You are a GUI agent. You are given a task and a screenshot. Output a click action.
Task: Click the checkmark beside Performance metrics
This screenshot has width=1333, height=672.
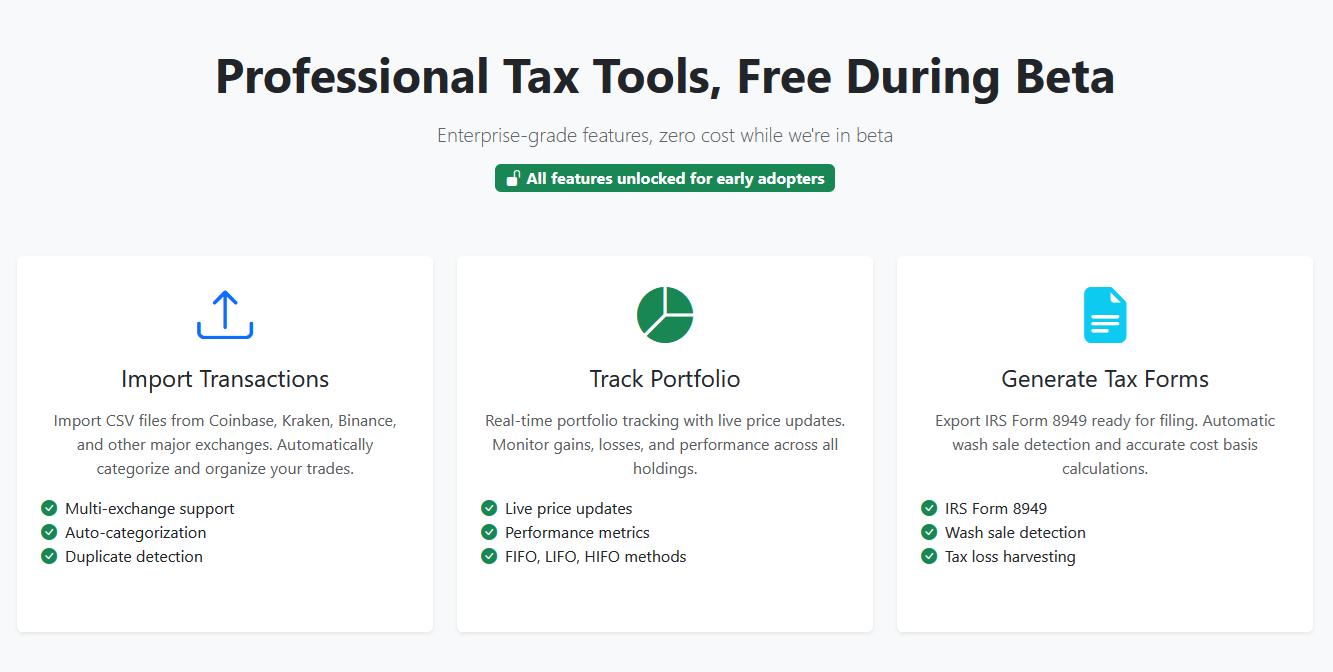[x=489, y=532]
